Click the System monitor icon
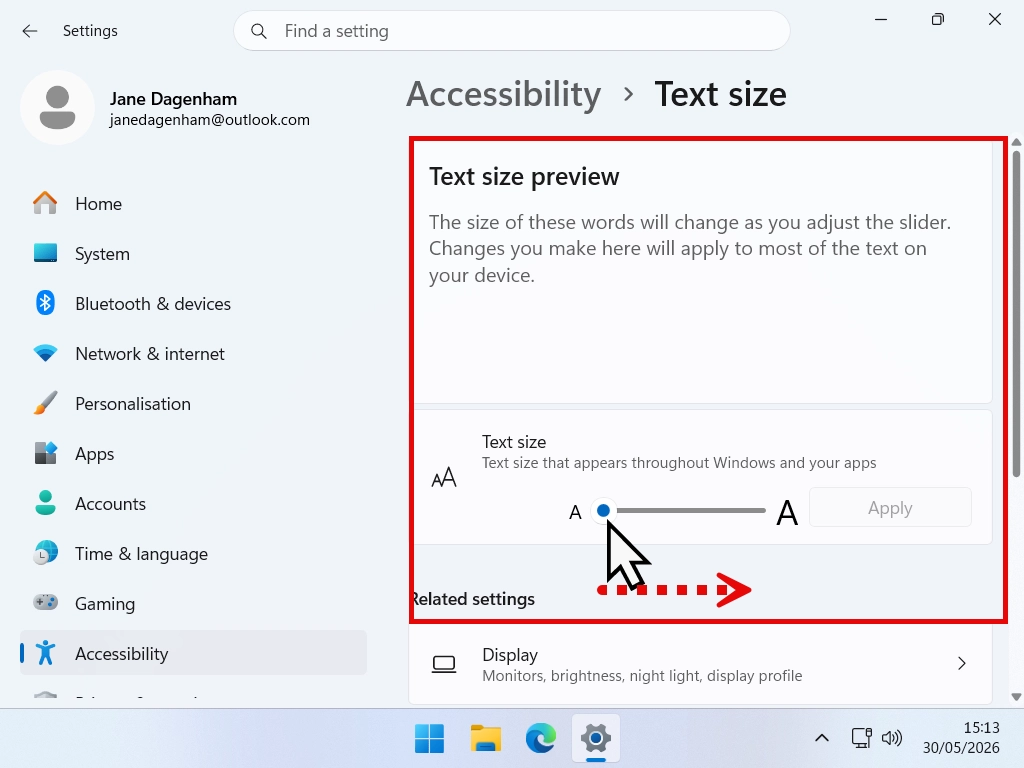Screen dimensions: 1024x768 (45, 253)
